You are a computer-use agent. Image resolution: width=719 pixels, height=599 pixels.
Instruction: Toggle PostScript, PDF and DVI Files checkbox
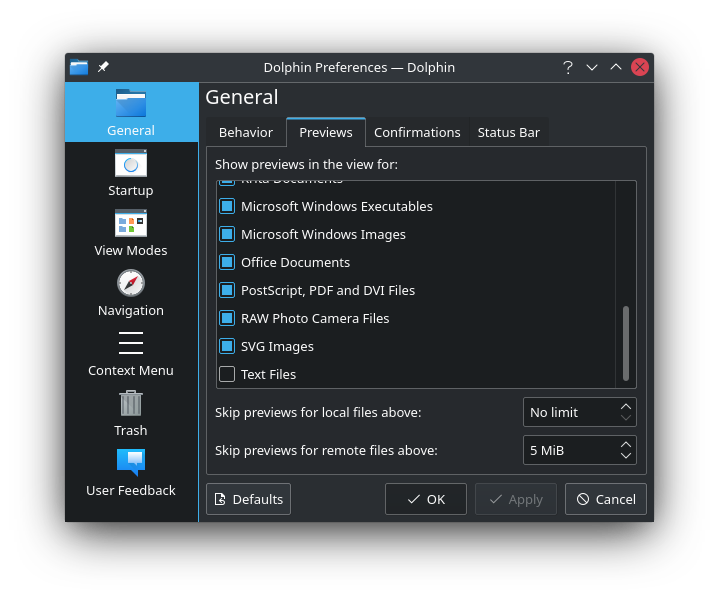(x=227, y=290)
